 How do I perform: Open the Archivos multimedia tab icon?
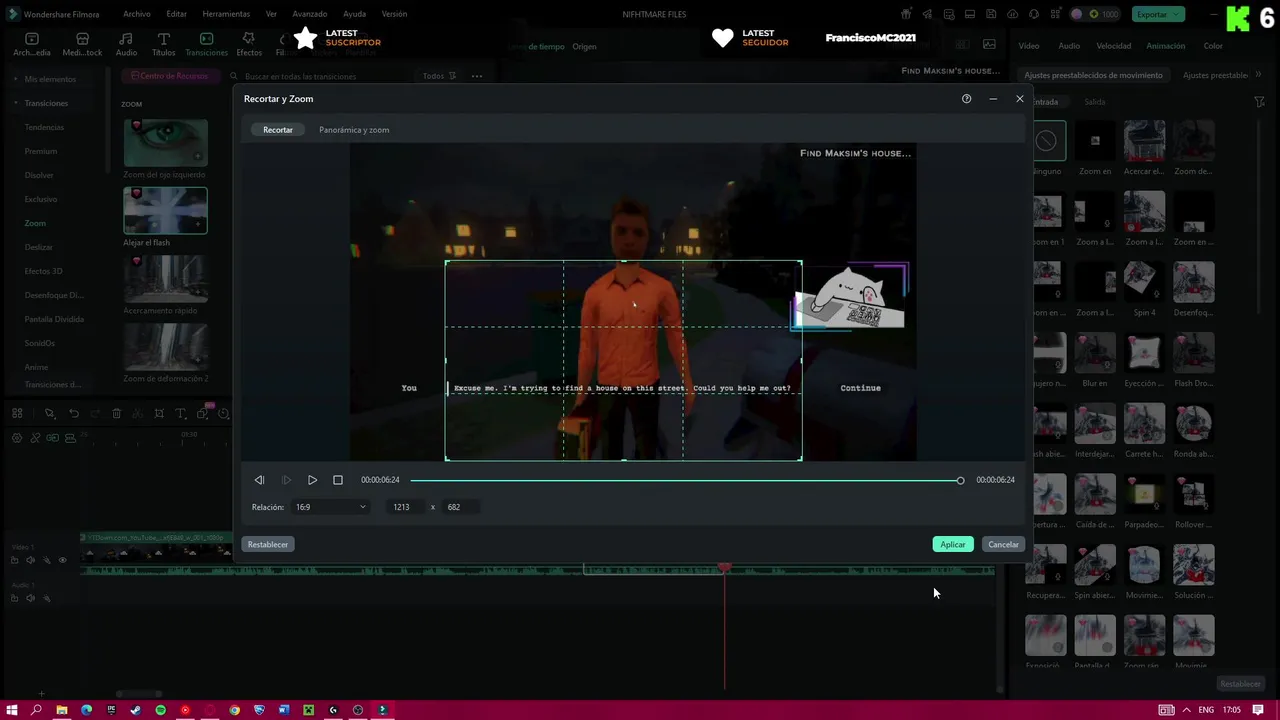32,44
